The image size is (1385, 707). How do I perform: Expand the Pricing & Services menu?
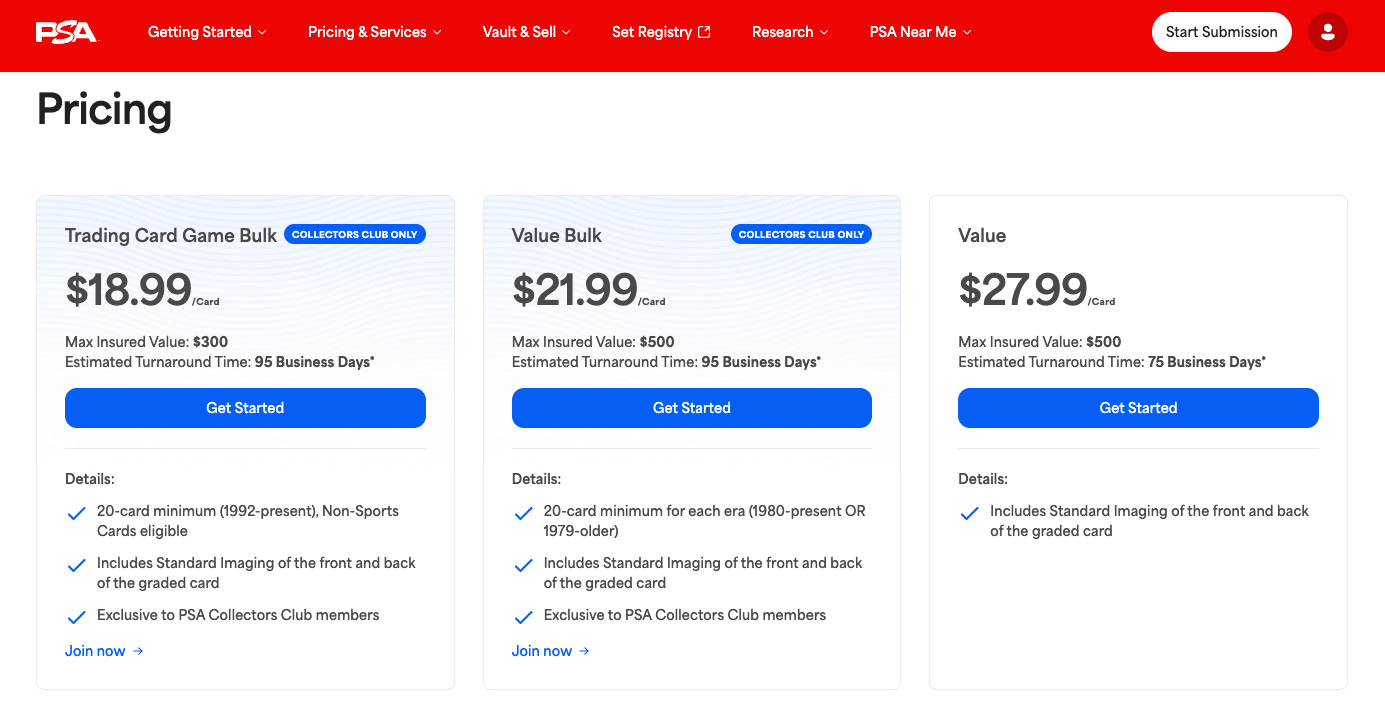(x=375, y=32)
